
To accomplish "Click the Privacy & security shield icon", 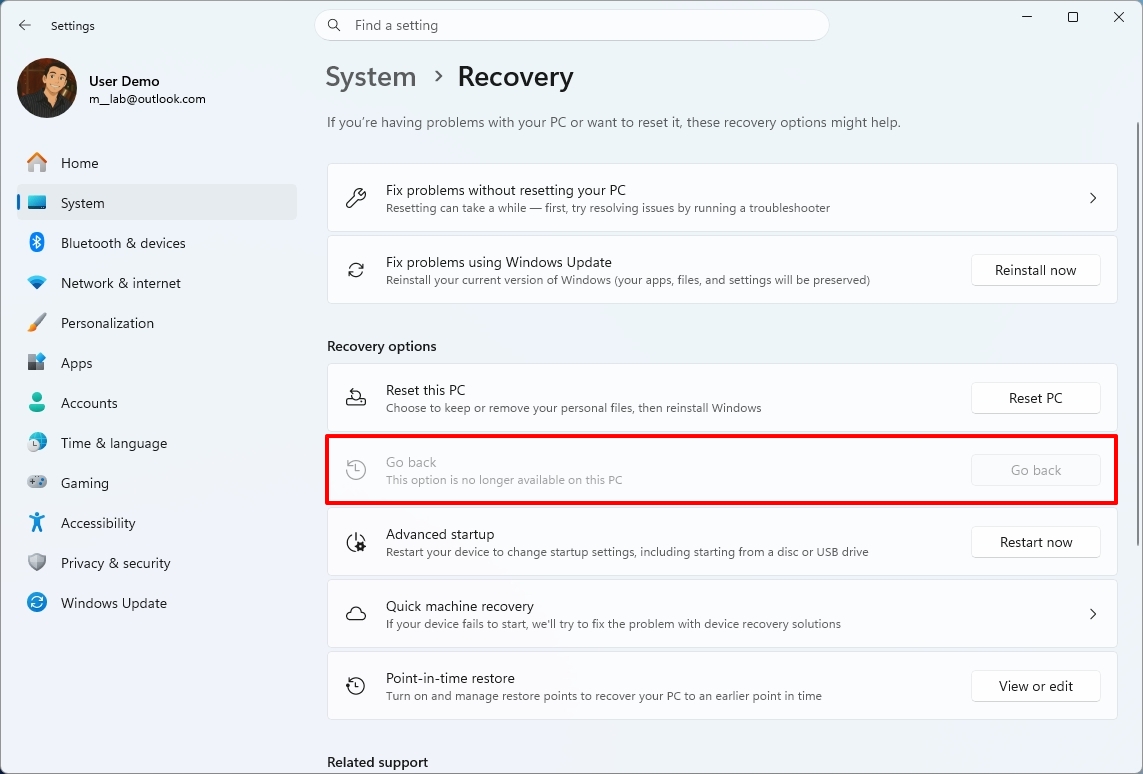I will point(36,563).
